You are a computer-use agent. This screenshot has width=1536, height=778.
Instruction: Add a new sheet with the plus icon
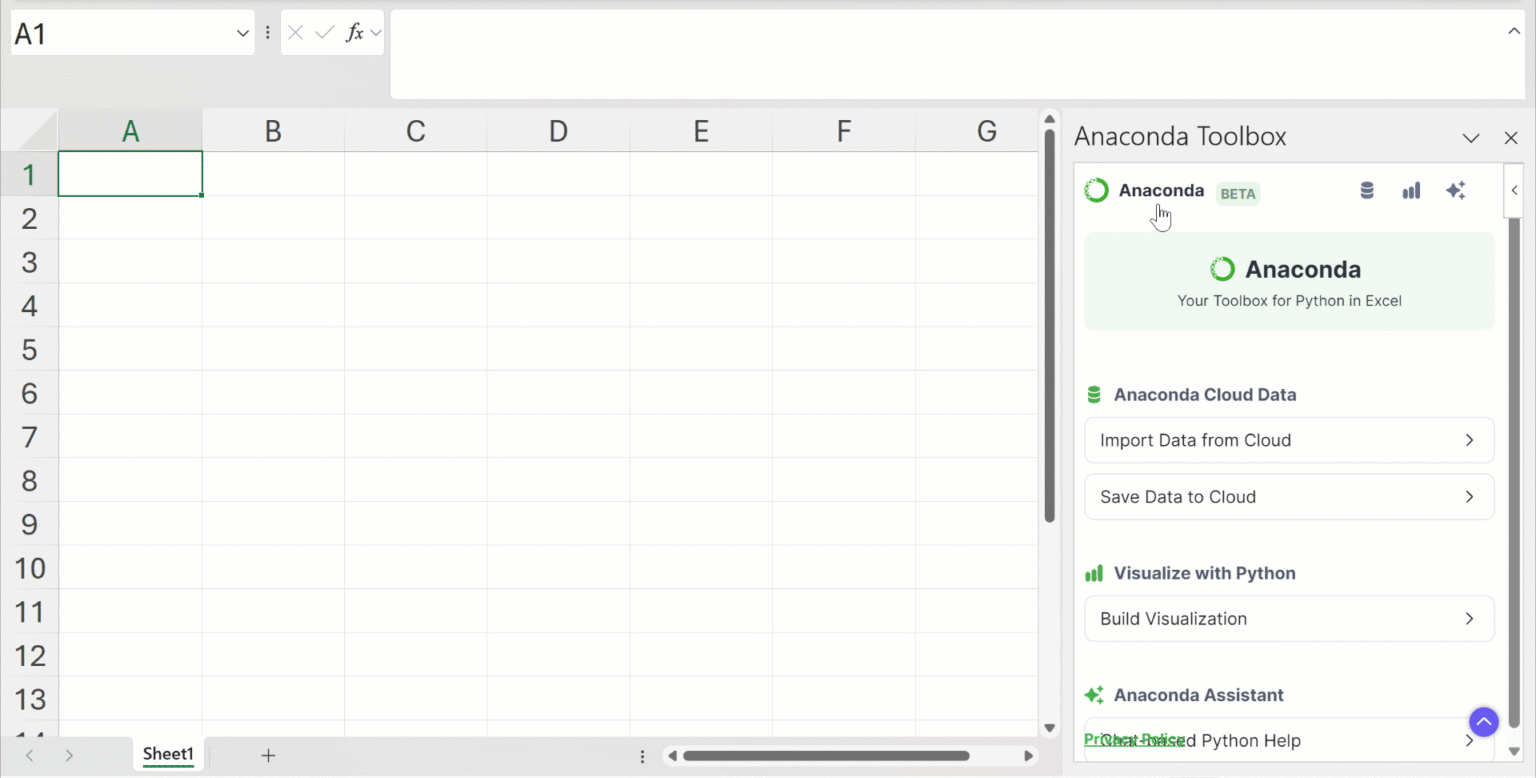(268, 755)
